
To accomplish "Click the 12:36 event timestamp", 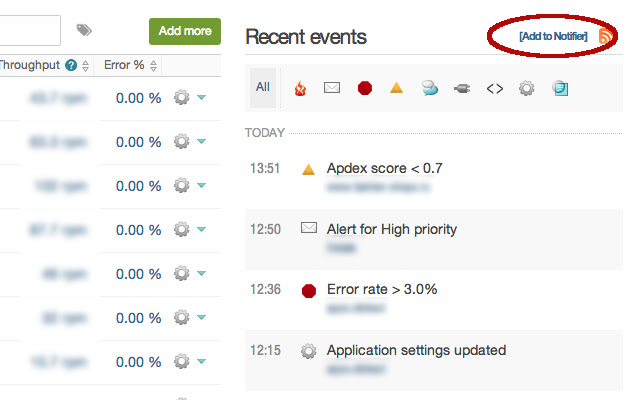I will [x=265, y=289].
